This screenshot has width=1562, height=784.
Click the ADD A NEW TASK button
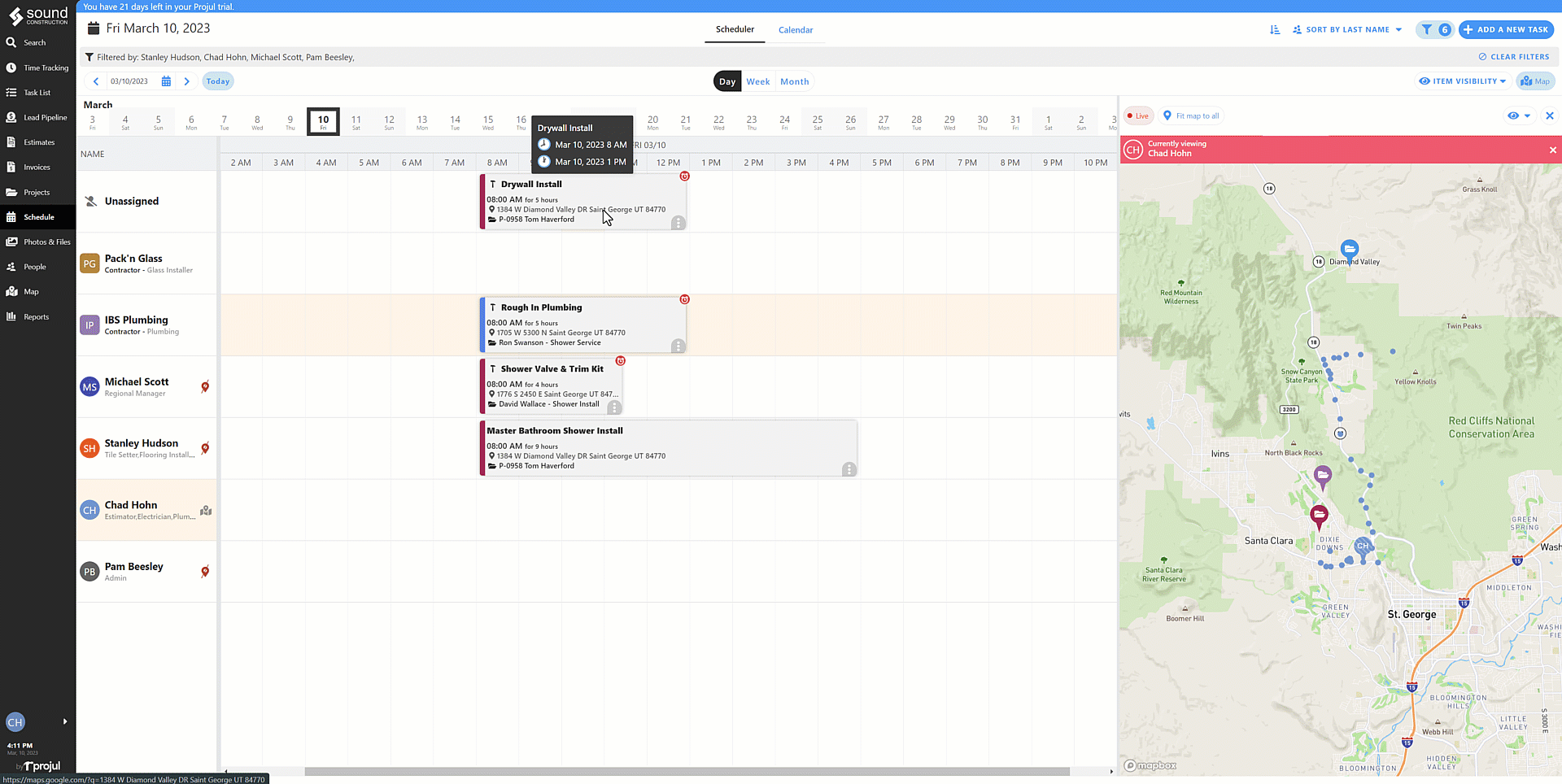[1506, 28]
